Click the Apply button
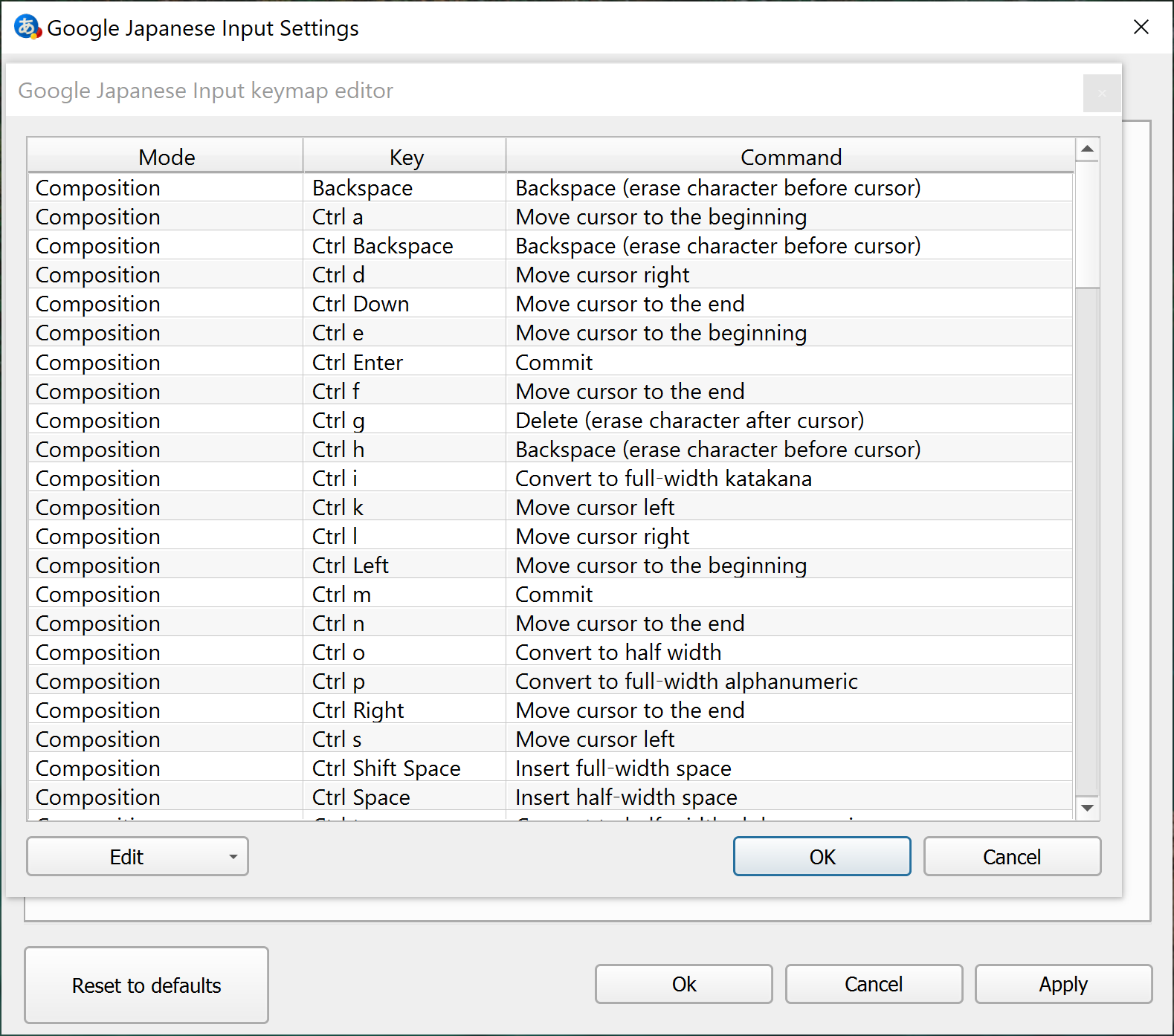1174x1036 pixels. pos(1063,984)
